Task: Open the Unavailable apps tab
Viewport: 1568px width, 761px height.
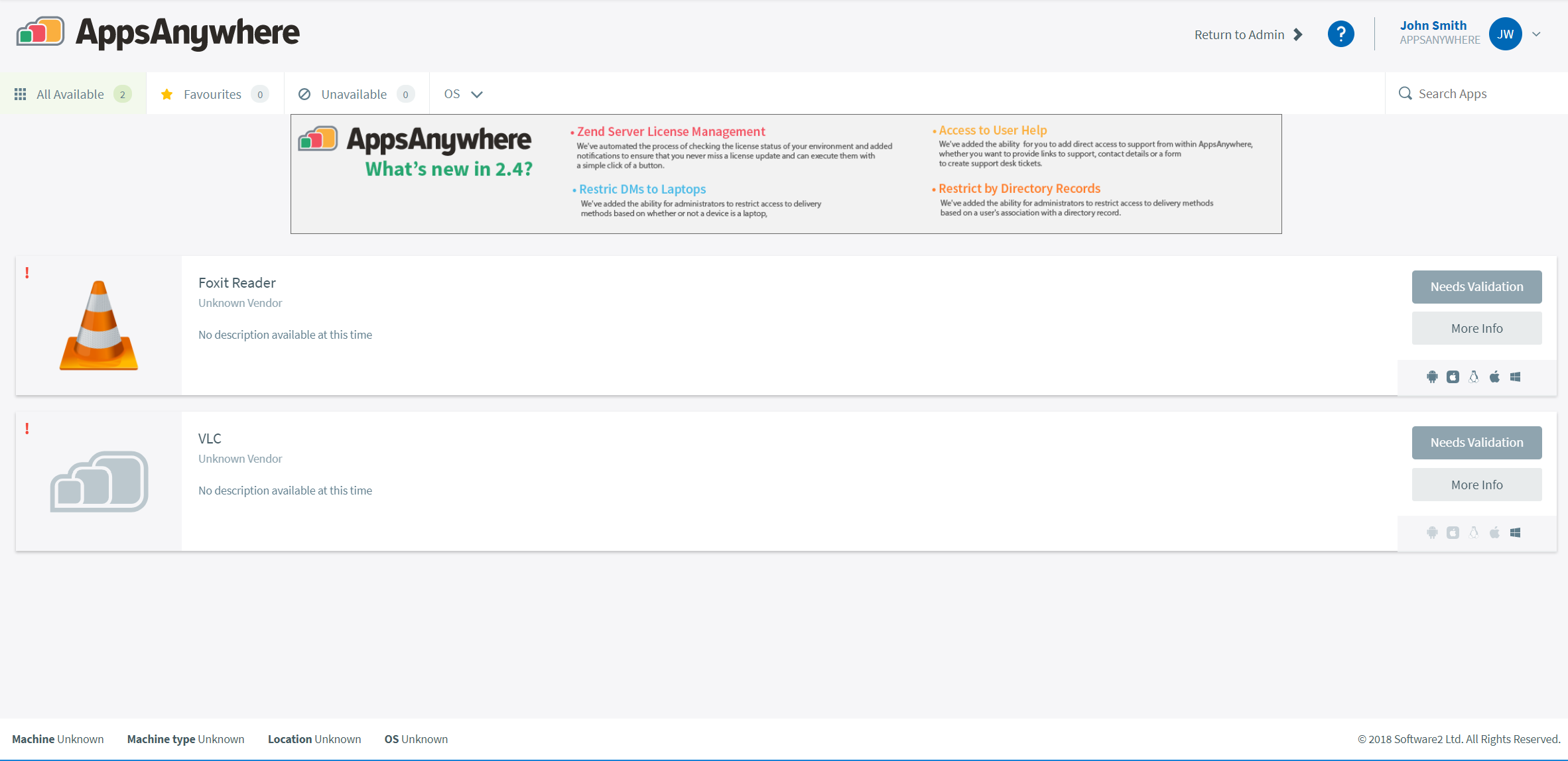Action: (x=354, y=93)
